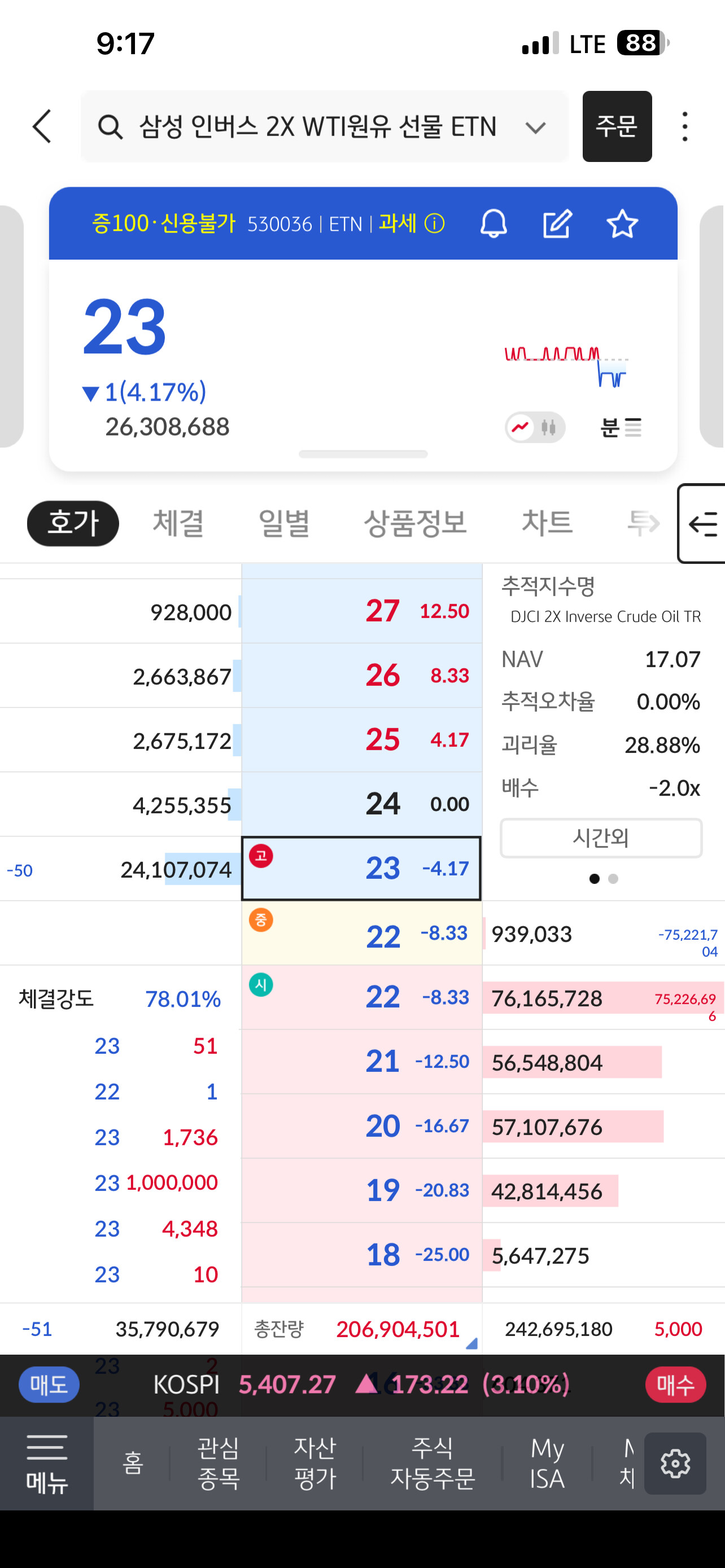Tap the mini intraday price chart
This screenshot has width=725, height=1568.
click(566, 366)
